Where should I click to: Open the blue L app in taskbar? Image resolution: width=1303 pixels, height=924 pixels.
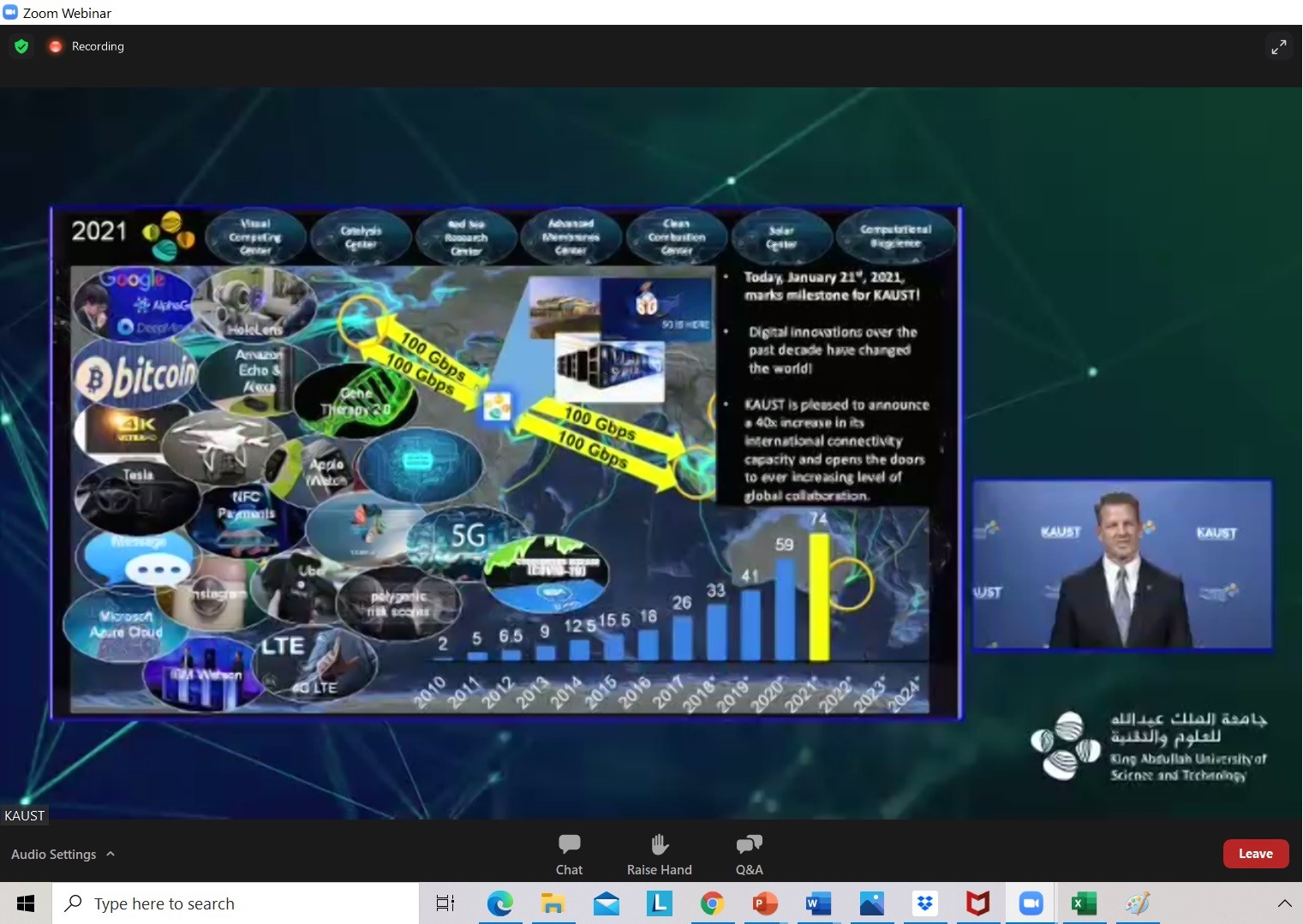(x=659, y=903)
